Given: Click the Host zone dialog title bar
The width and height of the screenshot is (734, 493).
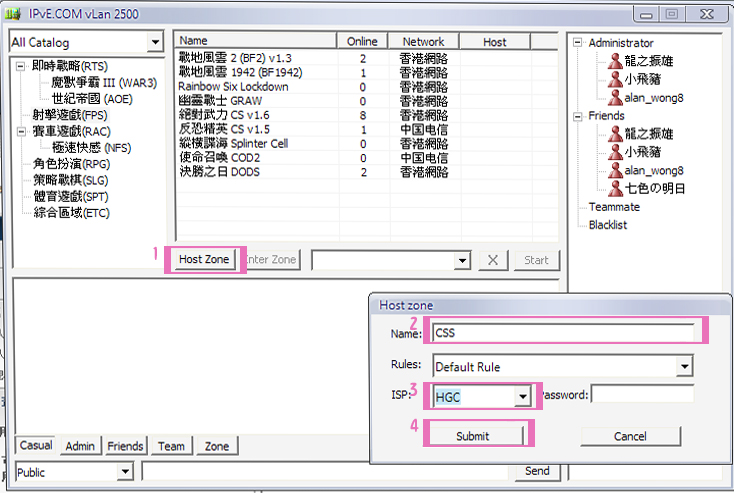Looking at the screenshot, I should [x=550, y=305].
